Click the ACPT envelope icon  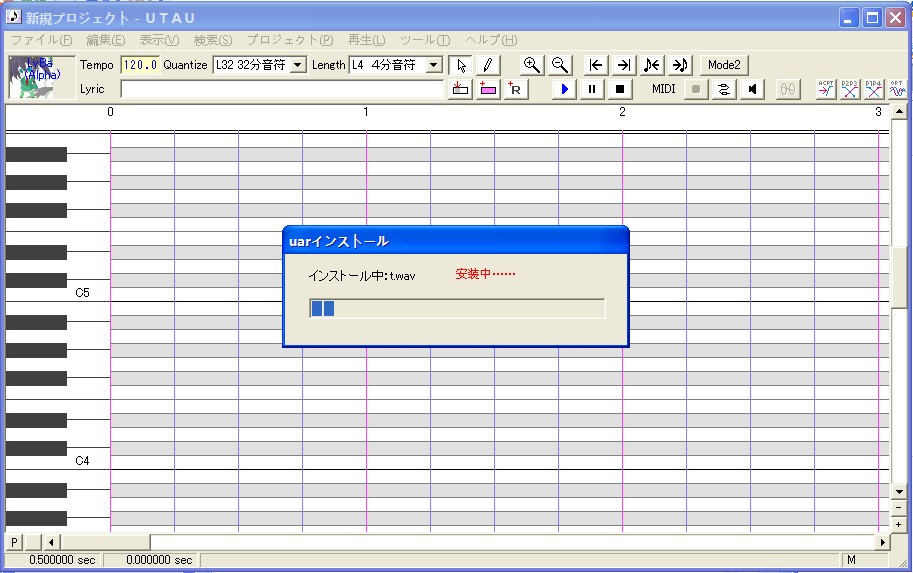pos(826,89)
